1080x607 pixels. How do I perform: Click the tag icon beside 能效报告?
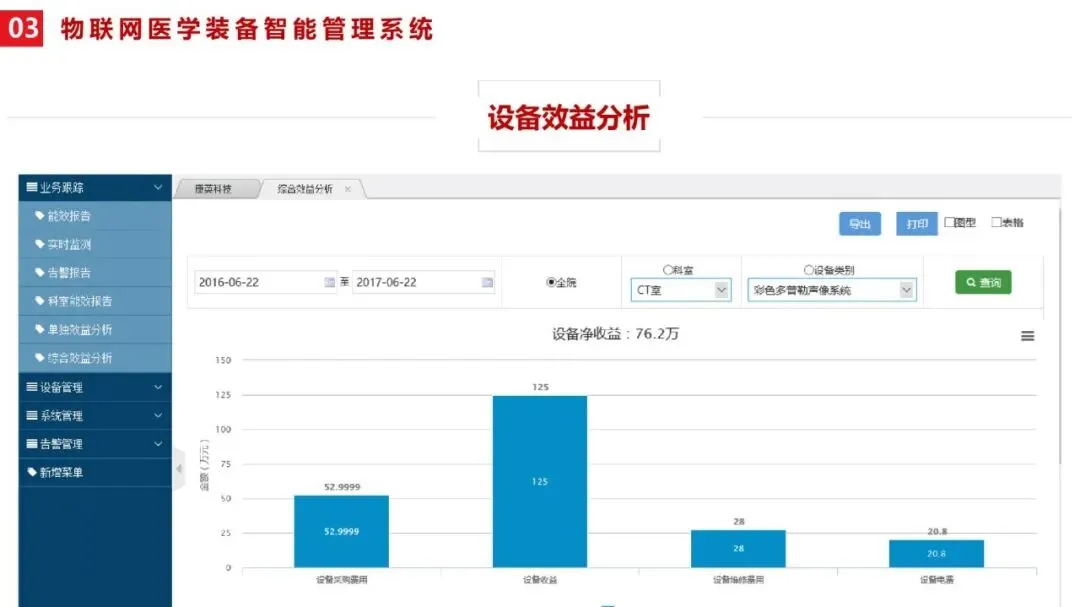click(39, 216)
